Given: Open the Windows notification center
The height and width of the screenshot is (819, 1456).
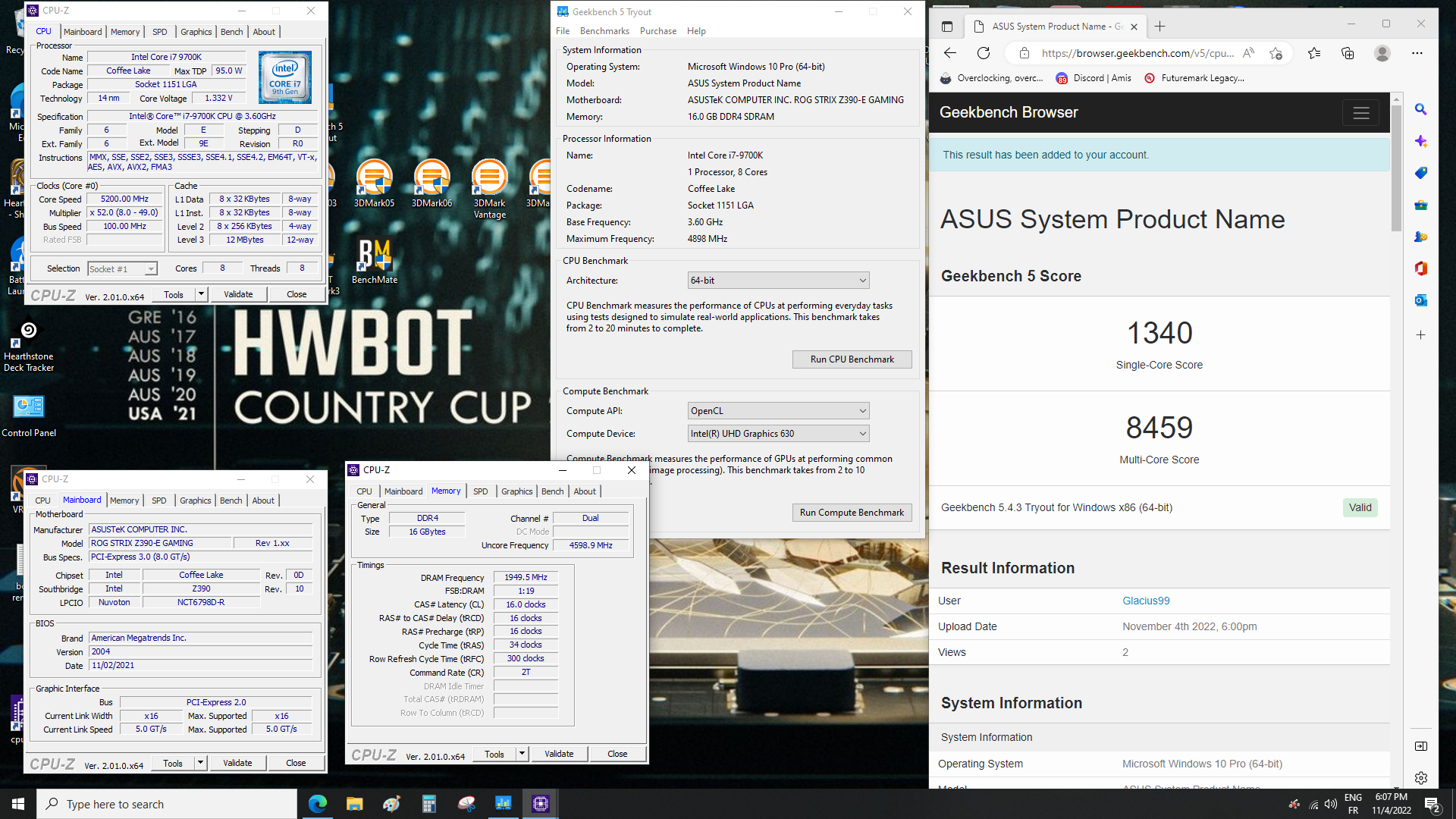Looking at the screenshot, I should pos(1432,805).
